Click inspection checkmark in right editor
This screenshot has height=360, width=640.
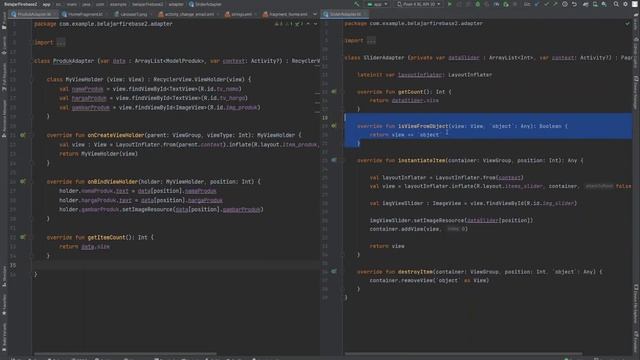[x=627, y=24]
